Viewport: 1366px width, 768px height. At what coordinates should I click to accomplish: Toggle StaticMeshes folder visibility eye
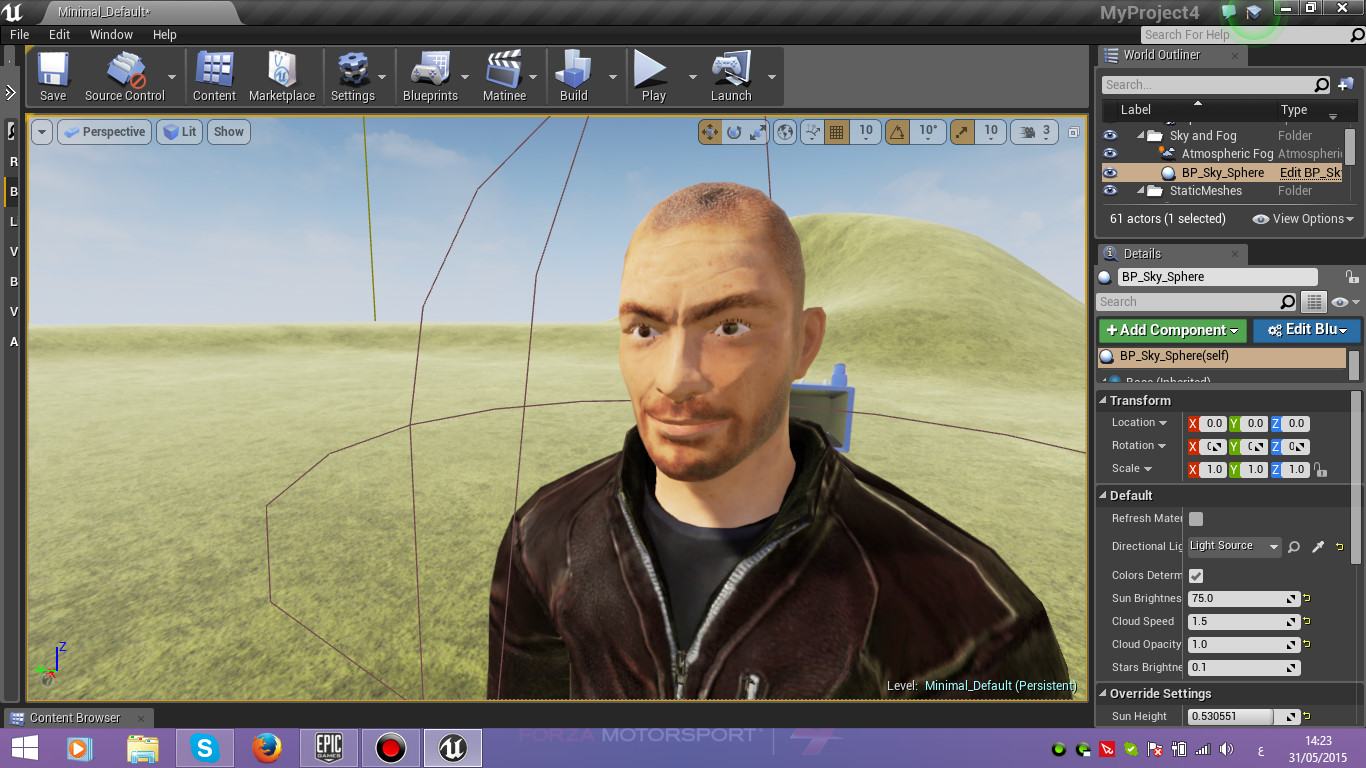[x=1110, y=191]
